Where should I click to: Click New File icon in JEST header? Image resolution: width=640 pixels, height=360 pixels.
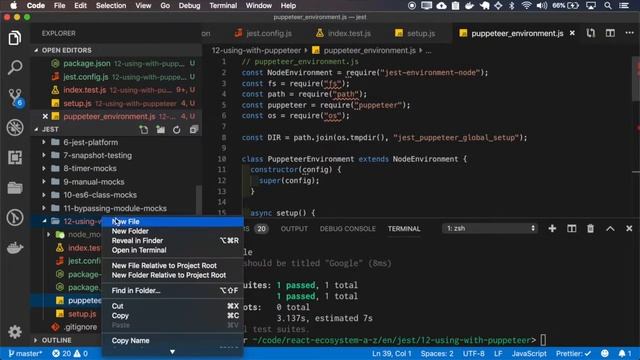(x=144, y=129)
